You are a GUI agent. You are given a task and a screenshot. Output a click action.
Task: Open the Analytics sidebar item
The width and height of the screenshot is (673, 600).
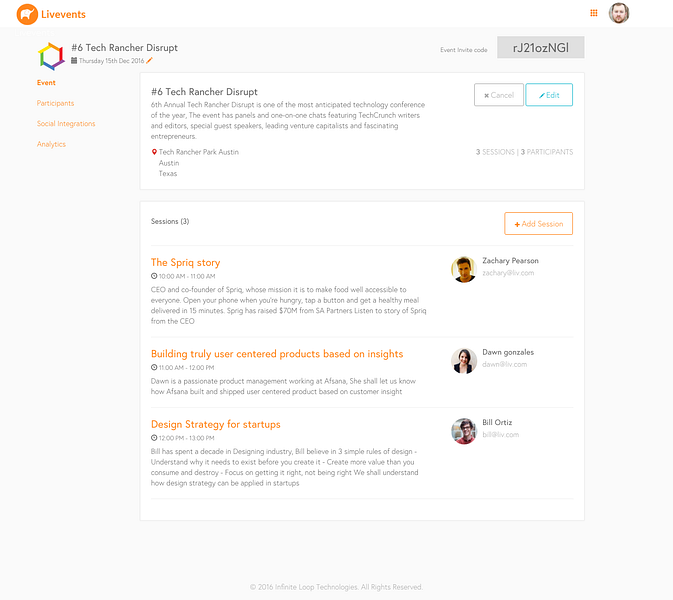[x=51, y=144]
